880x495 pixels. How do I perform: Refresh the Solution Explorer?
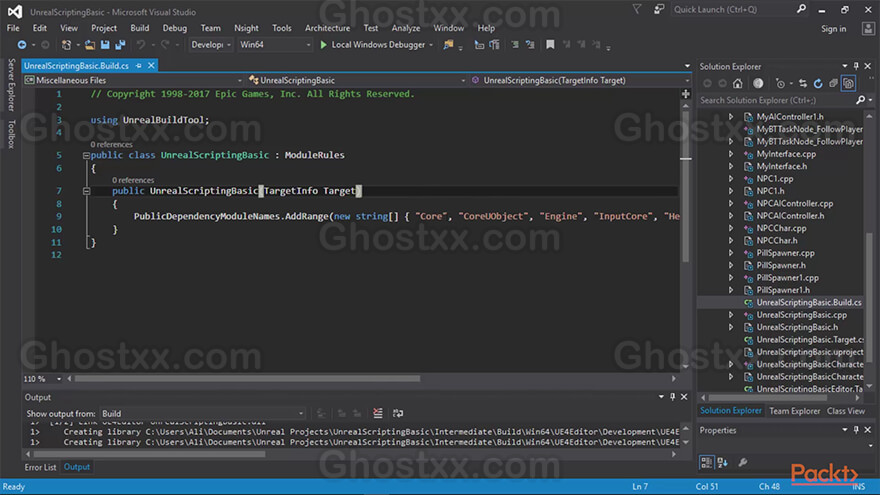pos(818,84)
